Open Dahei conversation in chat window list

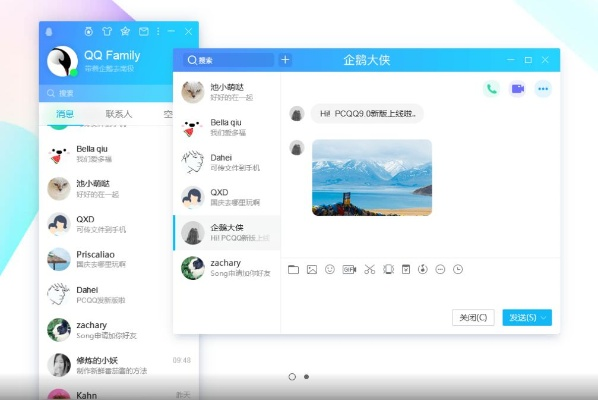(x=227, y=162)
